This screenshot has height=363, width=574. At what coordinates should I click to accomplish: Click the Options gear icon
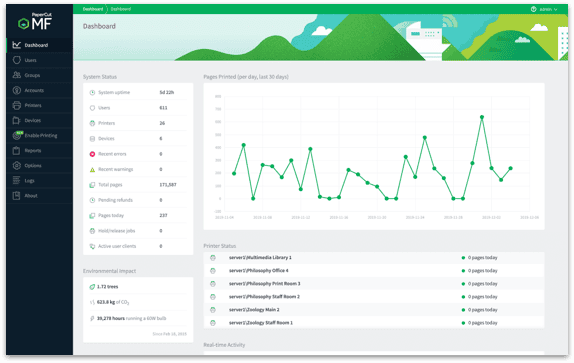tap(16, 165)
